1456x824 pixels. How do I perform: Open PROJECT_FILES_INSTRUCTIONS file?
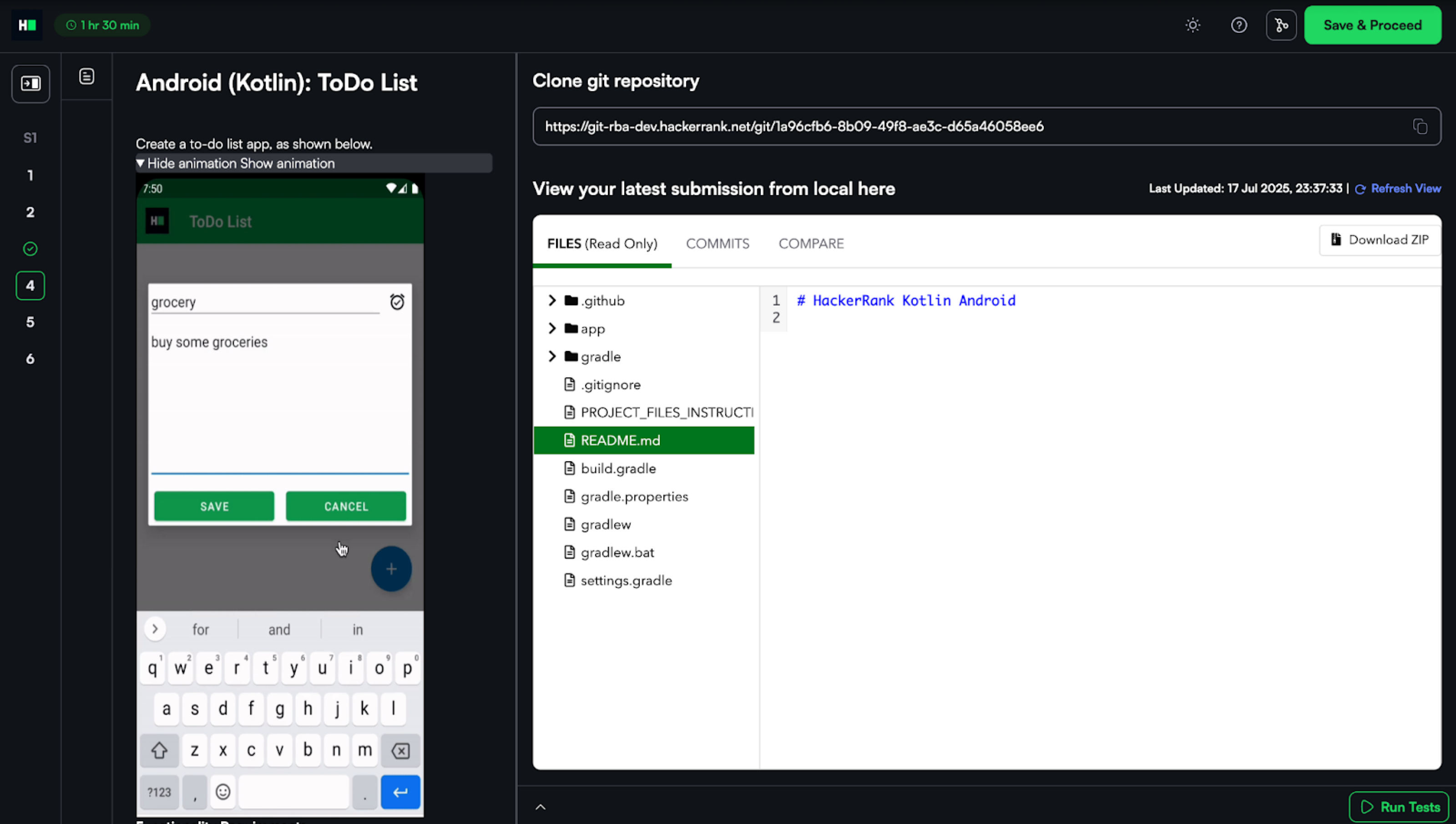tap(667, 412)
